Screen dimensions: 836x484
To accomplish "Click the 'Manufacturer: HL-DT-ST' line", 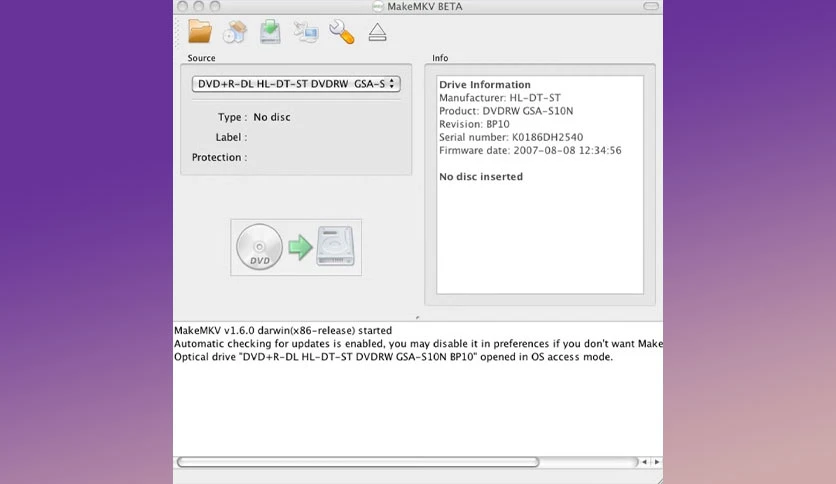I will 500,98.
